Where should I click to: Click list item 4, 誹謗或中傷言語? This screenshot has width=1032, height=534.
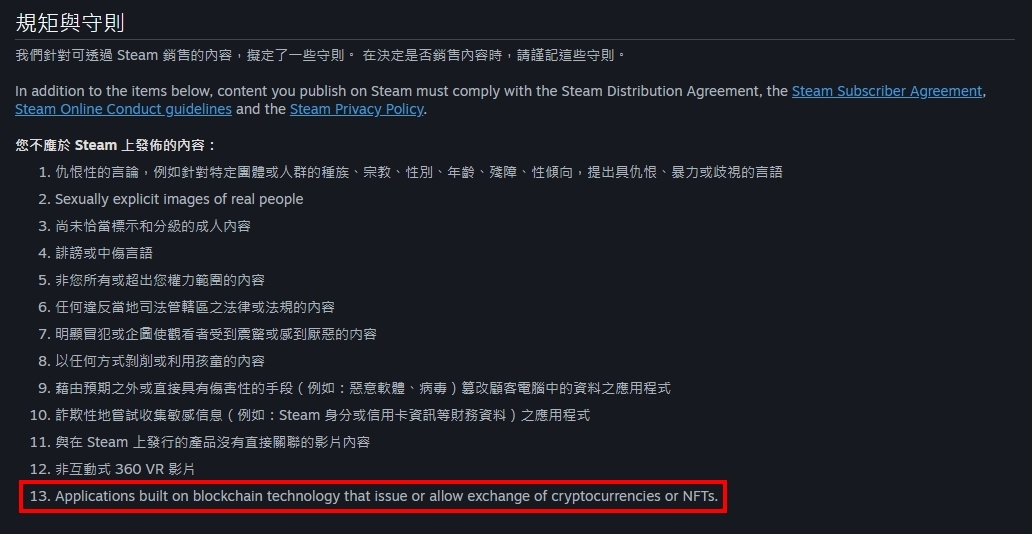pos(104,253)
